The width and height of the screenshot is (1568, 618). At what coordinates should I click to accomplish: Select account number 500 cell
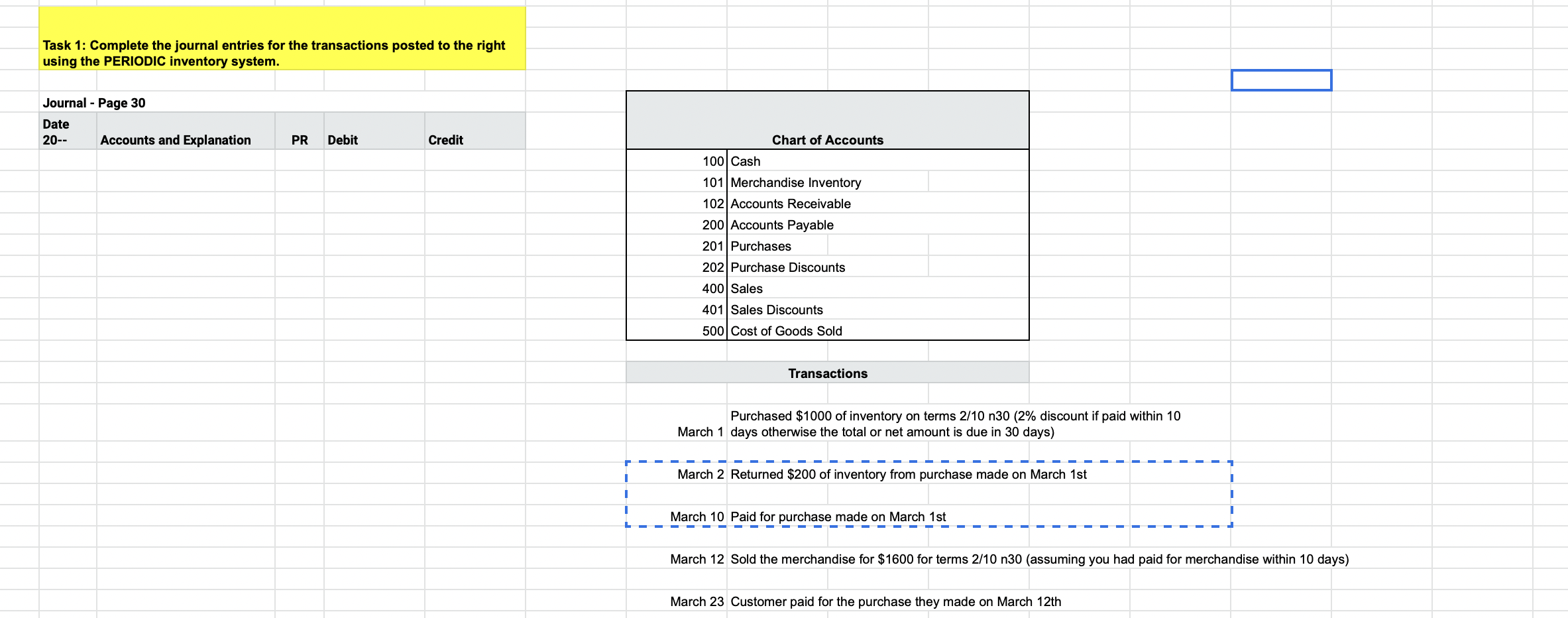click(677, 331)
